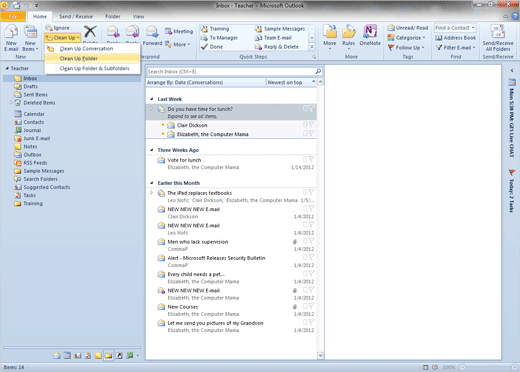The image size is (520, 372).
Task: Click in the Search Inbox field
Action: (231, 71)
